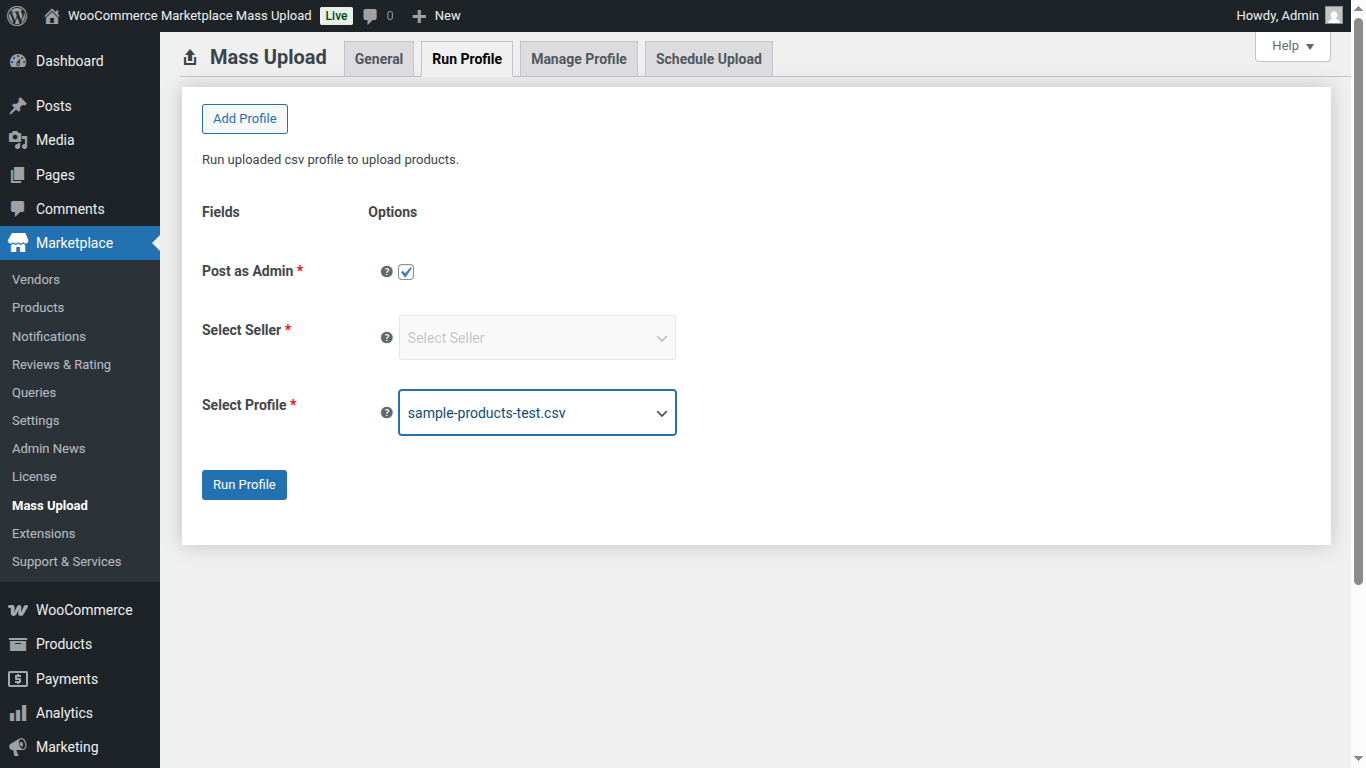Open the Select Seller dropdown
Image resolution: width=1366 pixels, height=768 pixels.
pos(537,337)
